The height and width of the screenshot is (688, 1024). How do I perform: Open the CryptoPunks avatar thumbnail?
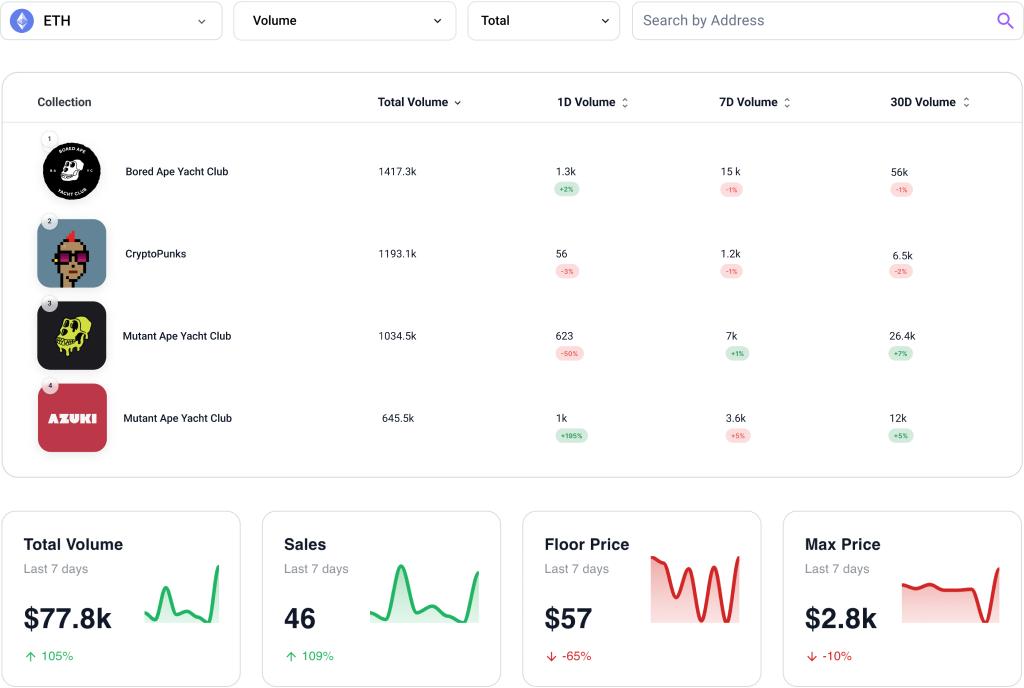pos(72,253)
